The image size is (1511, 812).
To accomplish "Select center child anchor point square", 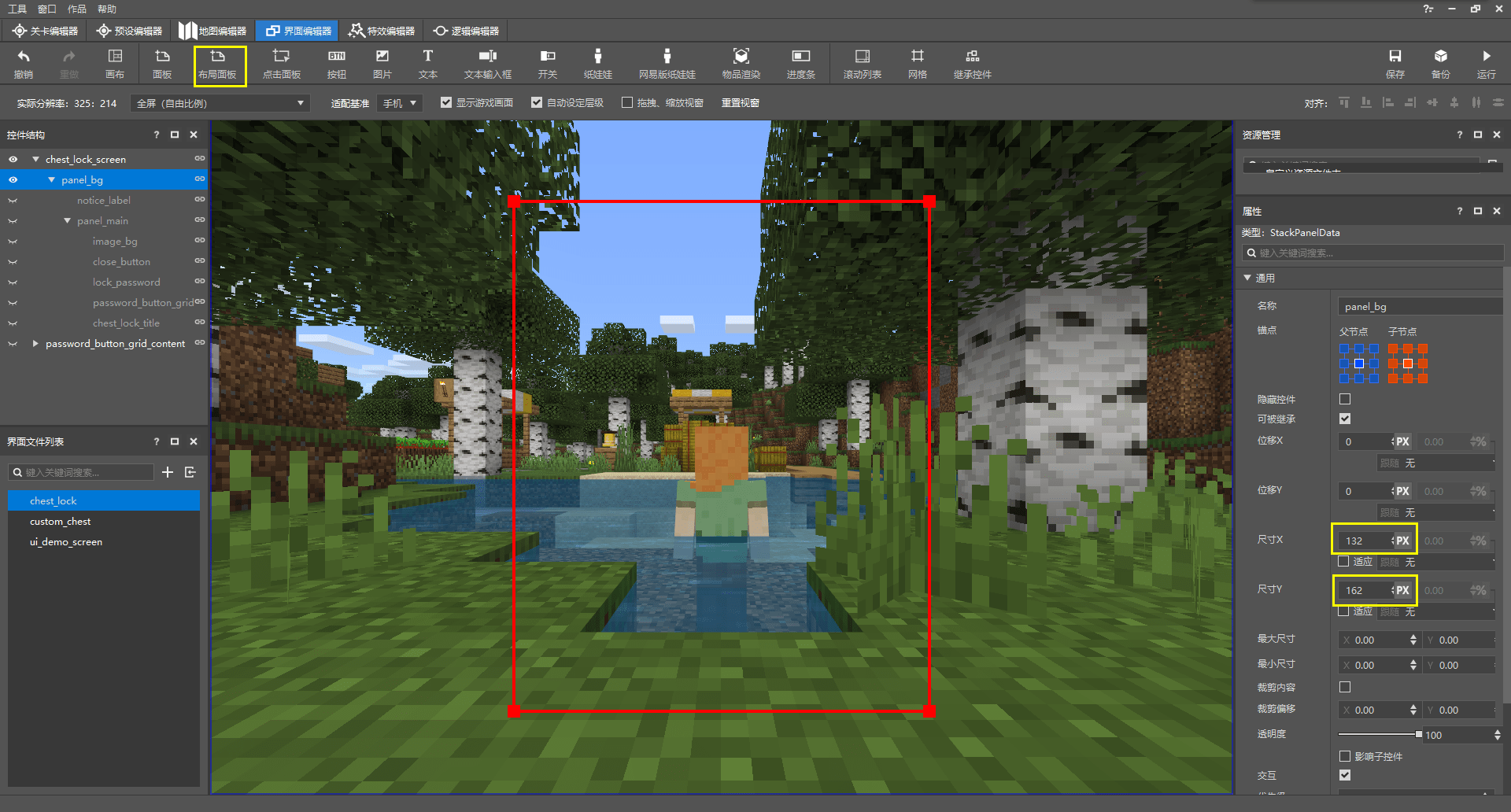I will (x=1408, y=364).
